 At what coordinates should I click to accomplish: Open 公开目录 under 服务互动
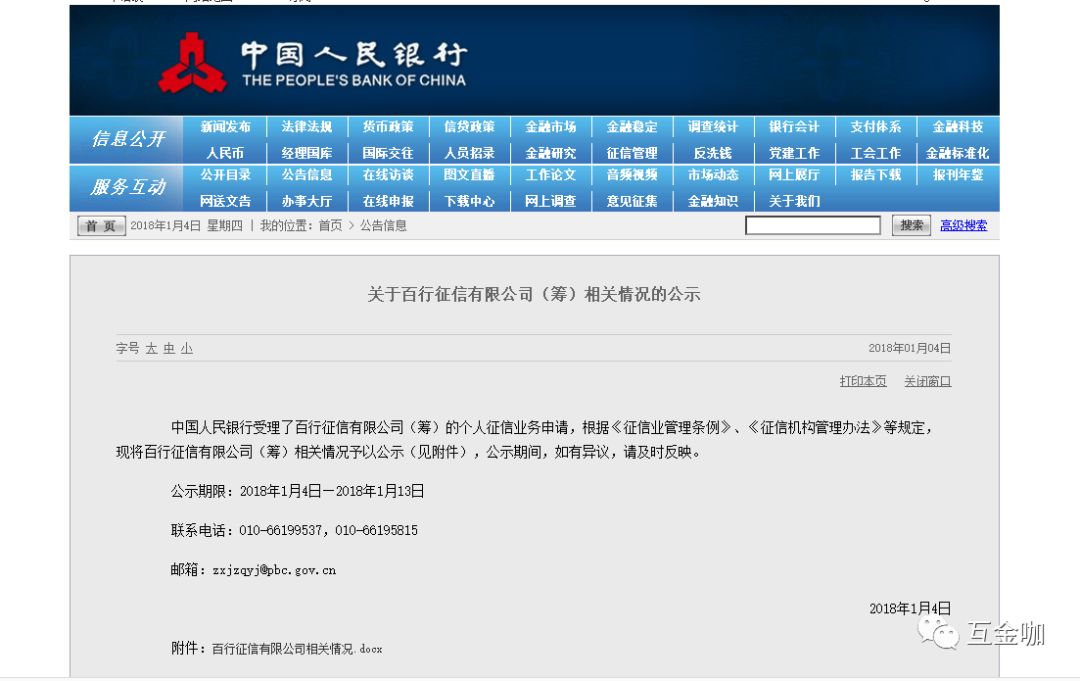[225, 175]
